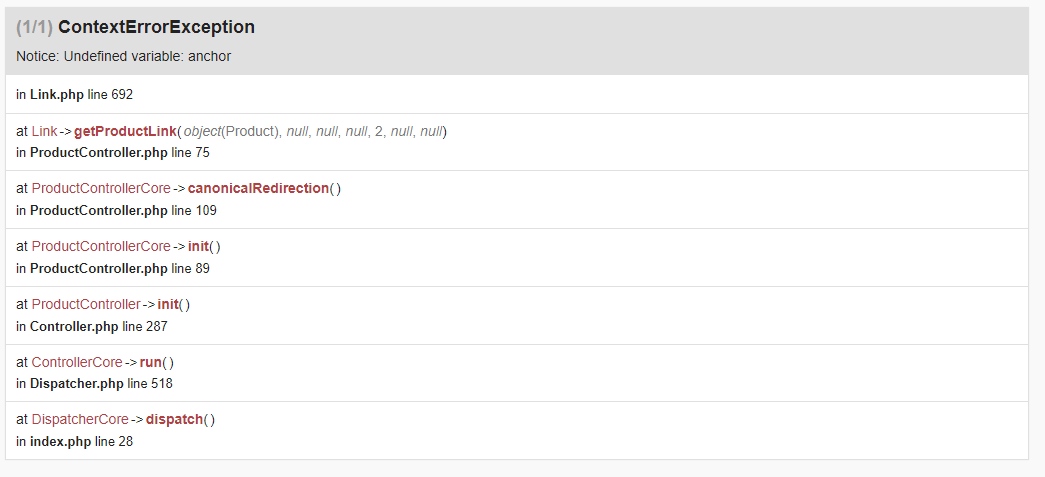Select the canonicalRedirection method

point(259,189)
